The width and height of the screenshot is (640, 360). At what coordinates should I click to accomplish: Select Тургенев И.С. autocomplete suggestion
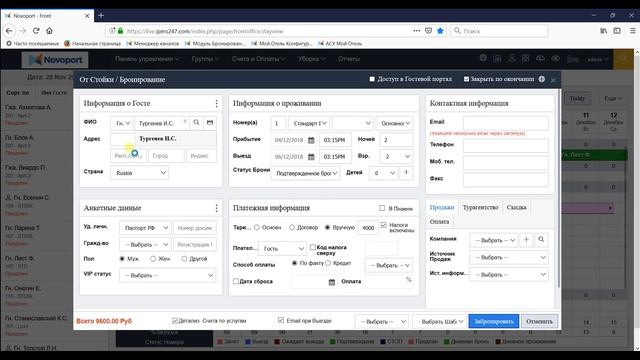[176, 139]
